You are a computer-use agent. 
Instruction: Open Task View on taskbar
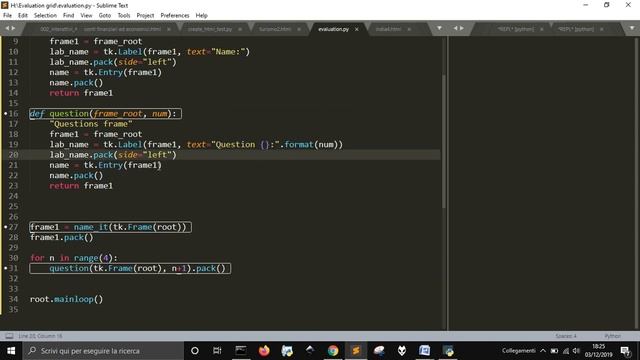coord(217,351)
